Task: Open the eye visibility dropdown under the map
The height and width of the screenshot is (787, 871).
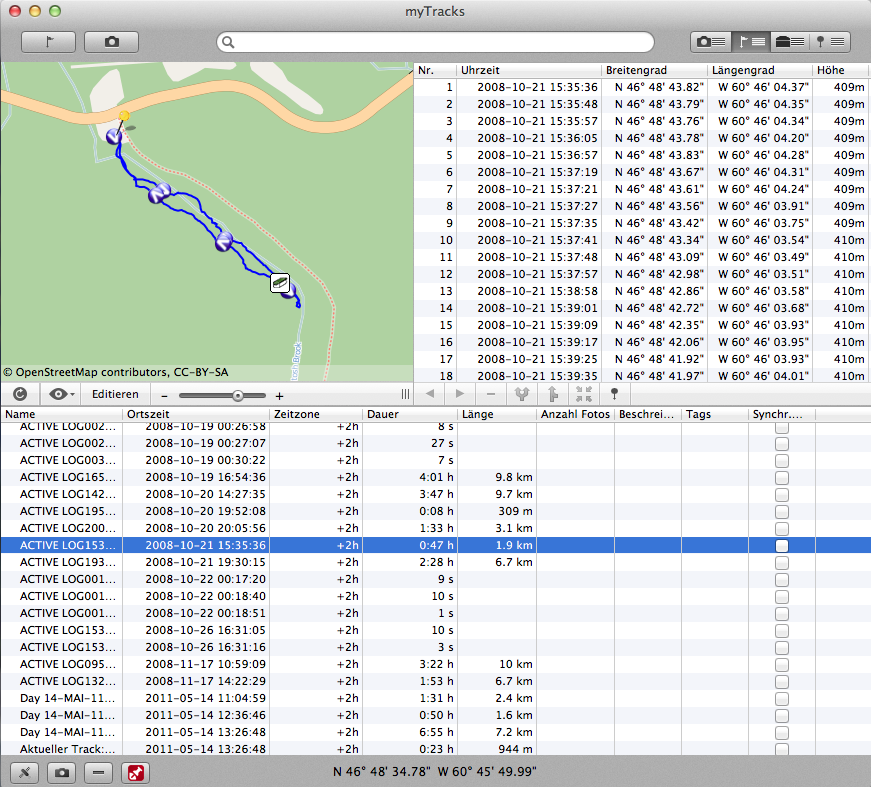Action: (61, 394)
